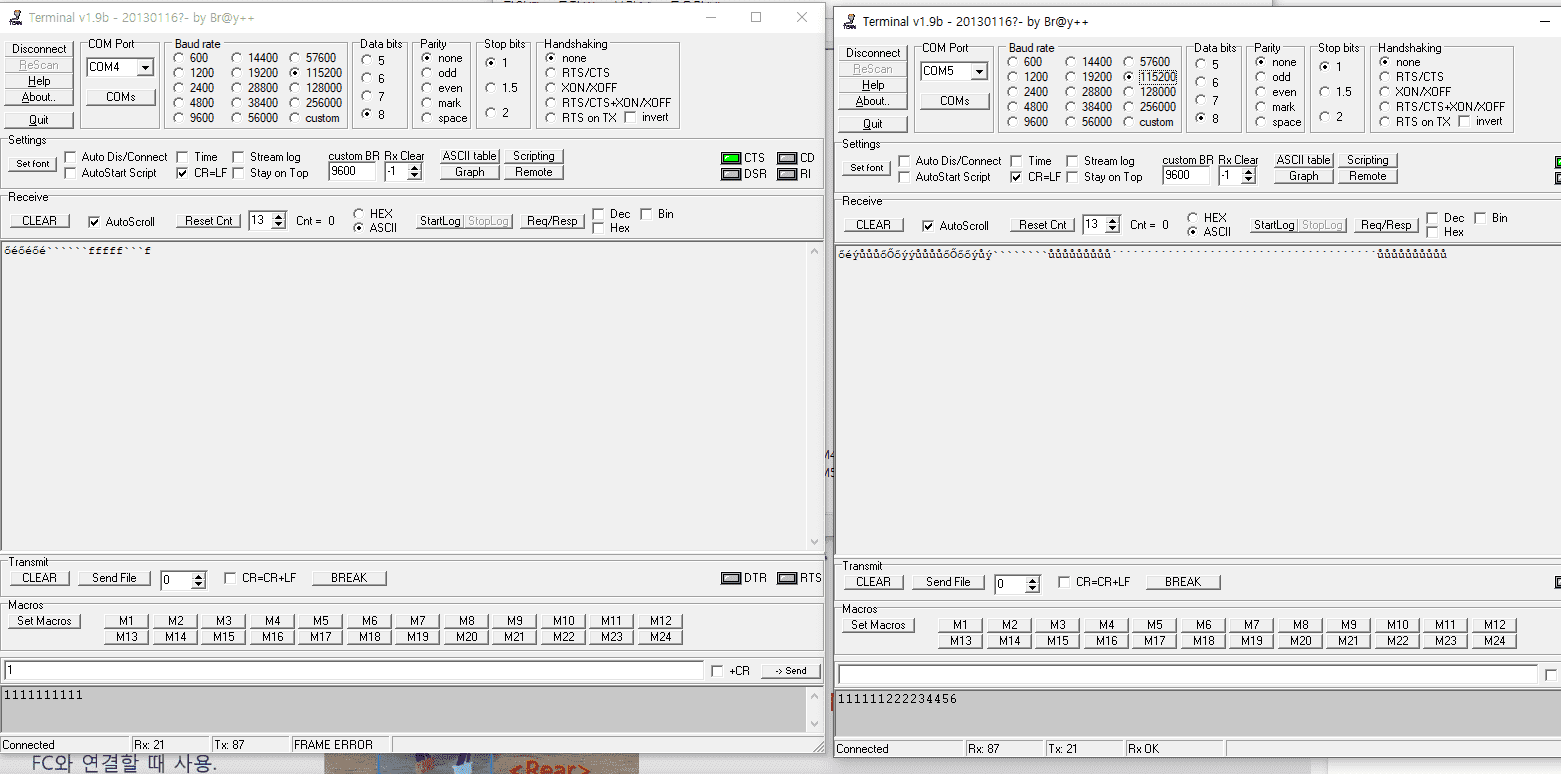Click the Transmit spinner showing 0 in COM4 window
This screenshot has height=774, width=1561.
(x=199, y=580)
